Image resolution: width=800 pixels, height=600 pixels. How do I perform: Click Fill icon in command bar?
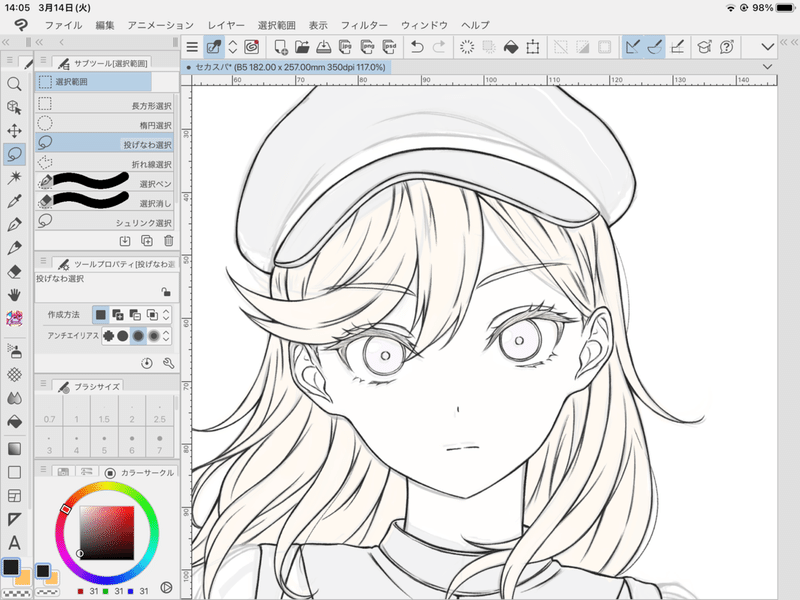(511, 47)
